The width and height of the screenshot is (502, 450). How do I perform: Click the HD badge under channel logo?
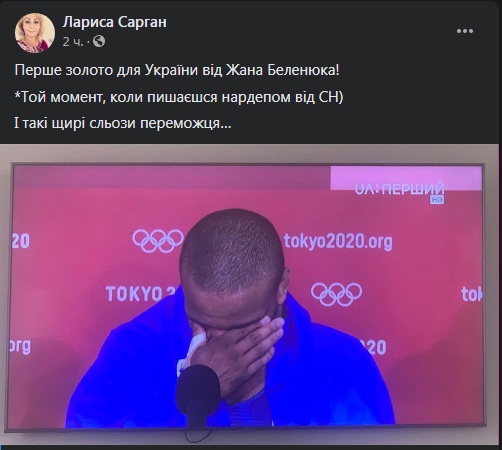(x=437, y=199)
